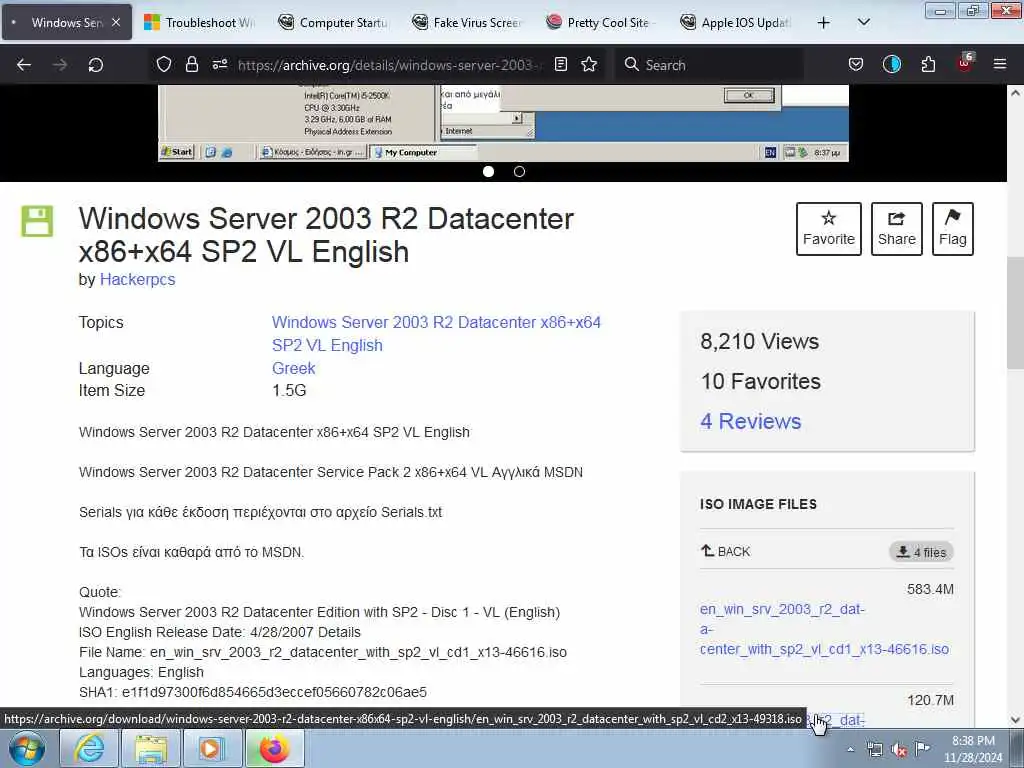
Task: Open the Windows Start menu
Action: [x=27, y=748]
